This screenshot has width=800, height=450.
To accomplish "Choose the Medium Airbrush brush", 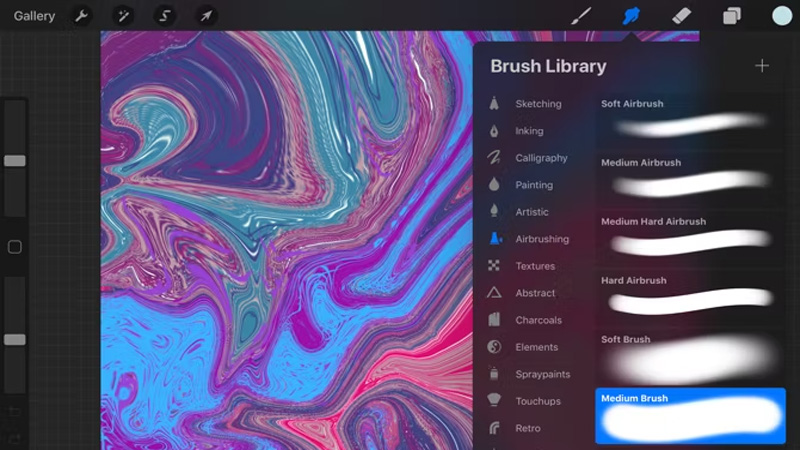I will click(690, 179).
